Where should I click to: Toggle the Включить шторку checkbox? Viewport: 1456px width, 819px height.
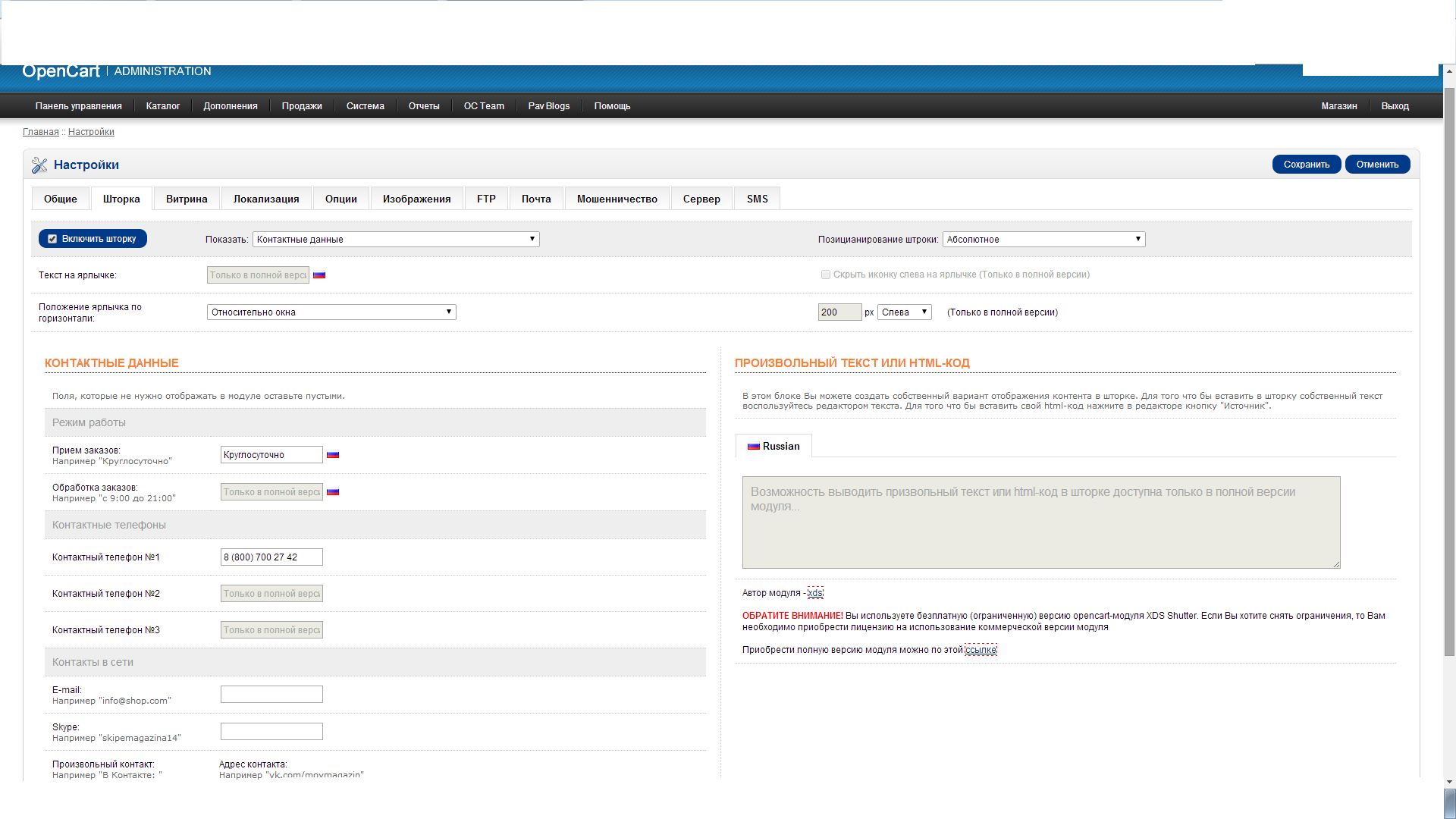point(52,239)
